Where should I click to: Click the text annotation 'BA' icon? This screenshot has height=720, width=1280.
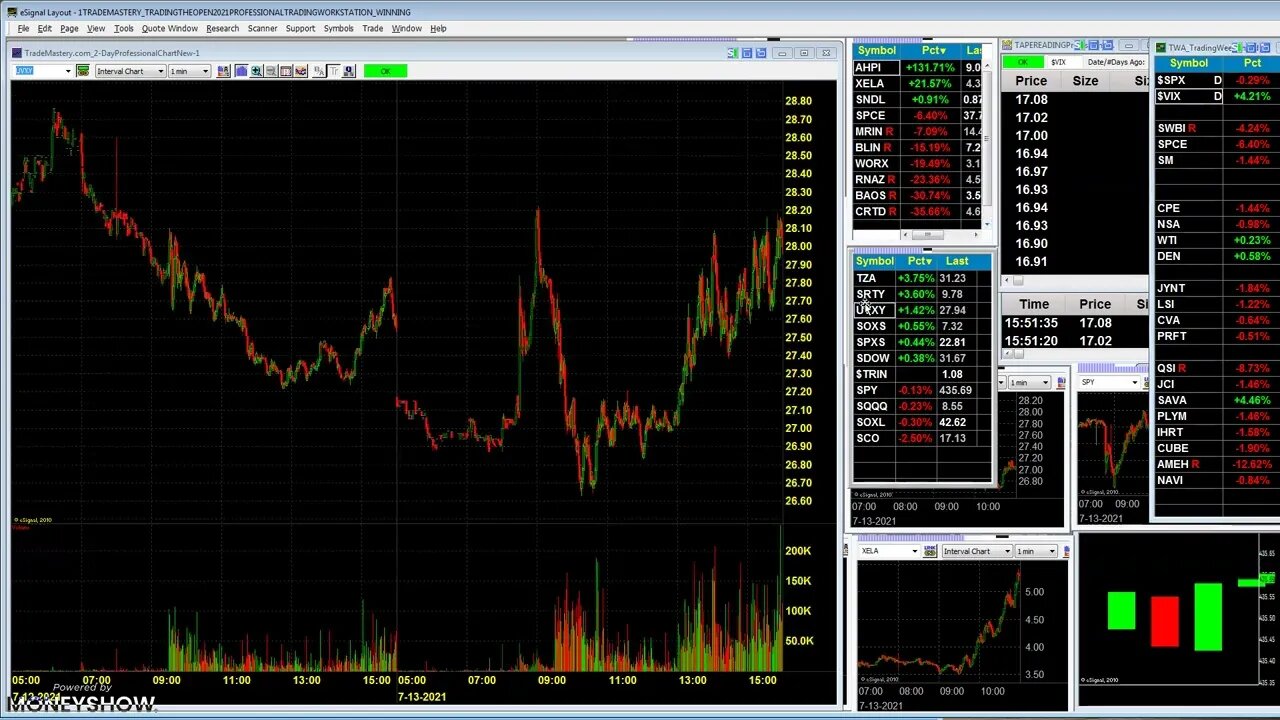(x=319, y=71)
